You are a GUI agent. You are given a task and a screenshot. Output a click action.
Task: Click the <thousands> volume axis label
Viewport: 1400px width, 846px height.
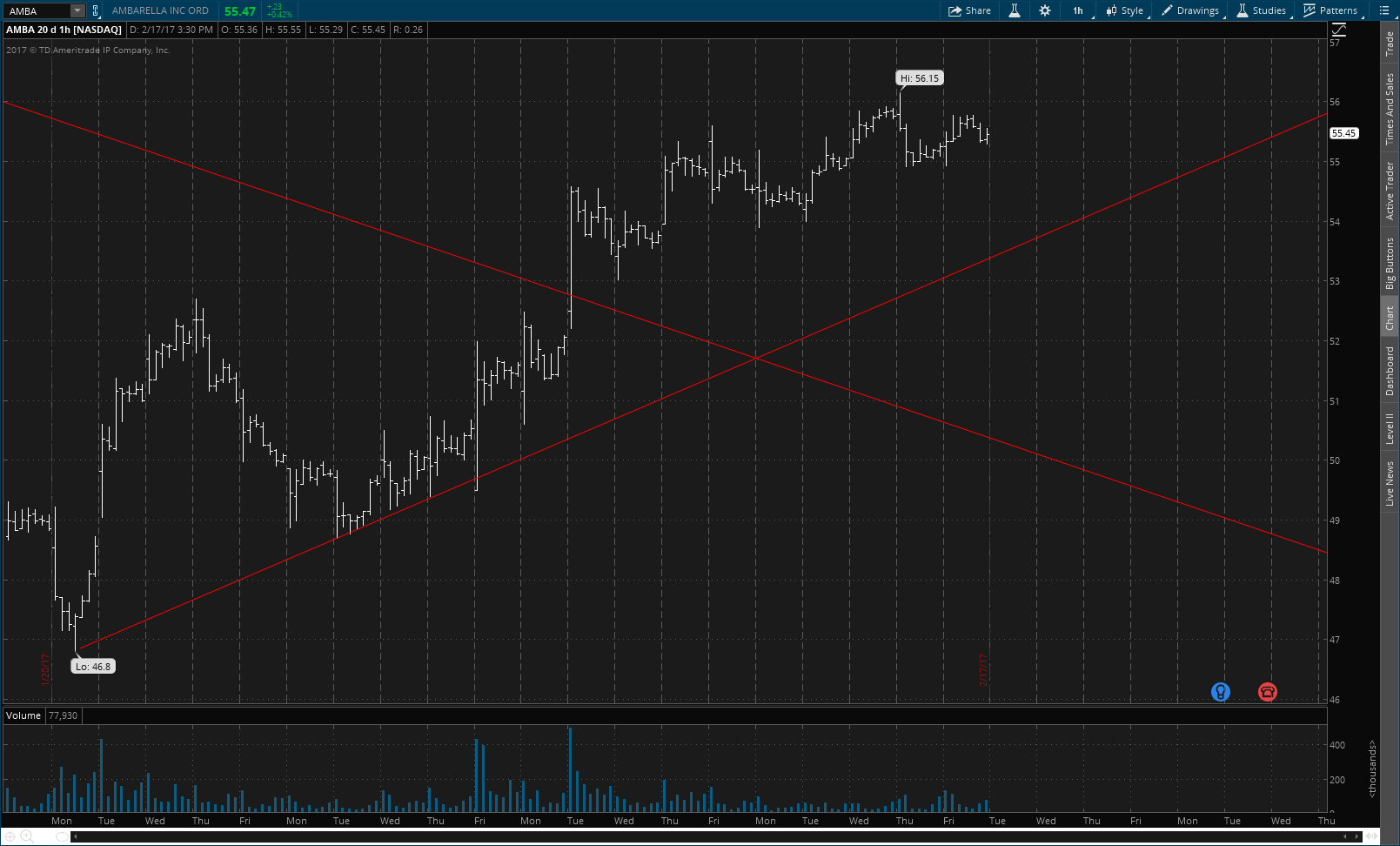(1372, 769)
